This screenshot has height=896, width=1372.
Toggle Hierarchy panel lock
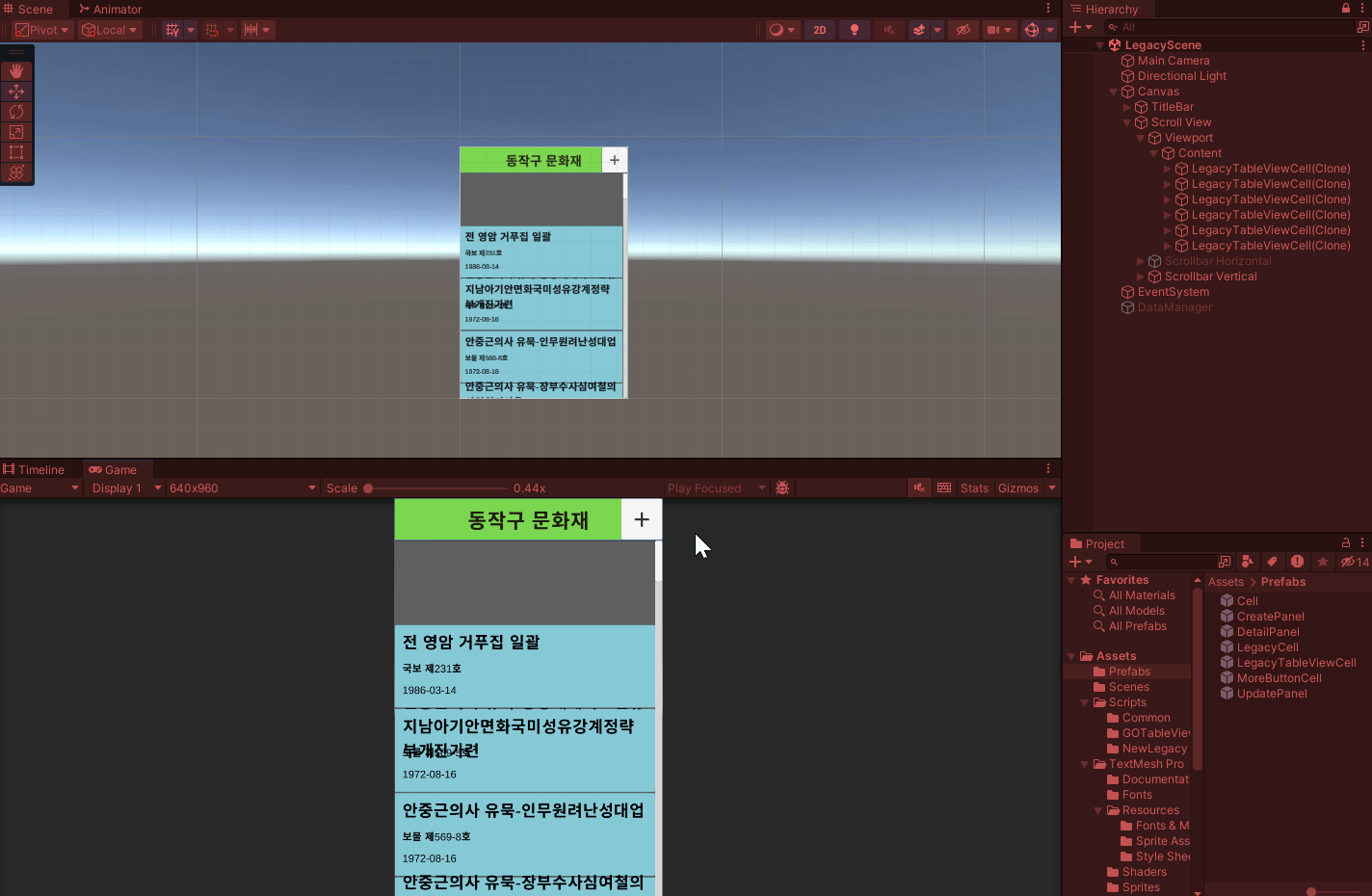[1346, 9]
